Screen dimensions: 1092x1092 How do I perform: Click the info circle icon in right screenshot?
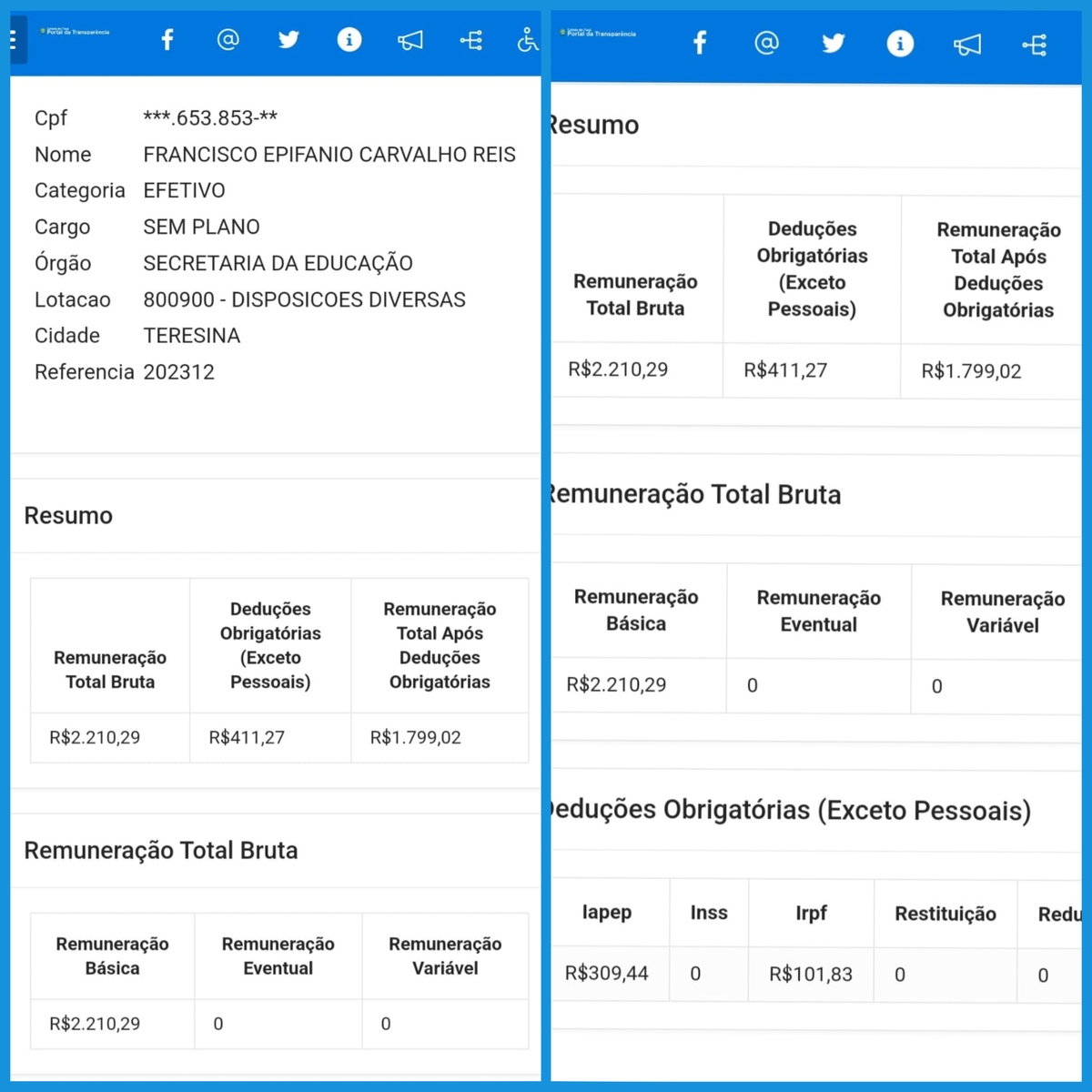900,44
